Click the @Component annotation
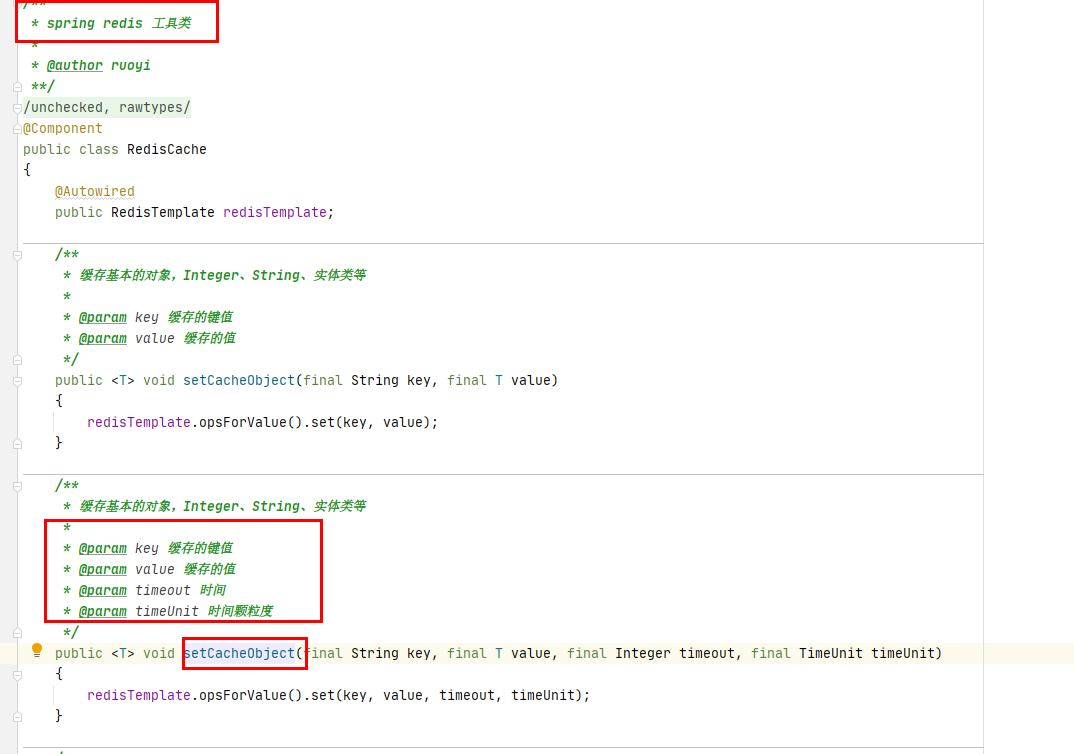1074x754 pixels. (x=62, y=128)
